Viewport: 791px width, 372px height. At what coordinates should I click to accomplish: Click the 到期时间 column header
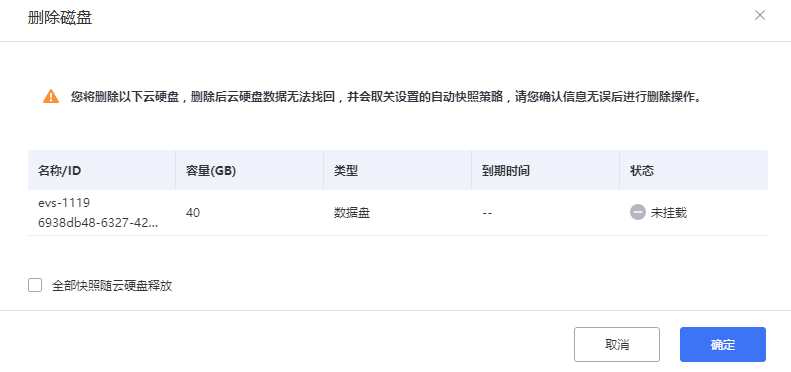click(x=505, y=171)
